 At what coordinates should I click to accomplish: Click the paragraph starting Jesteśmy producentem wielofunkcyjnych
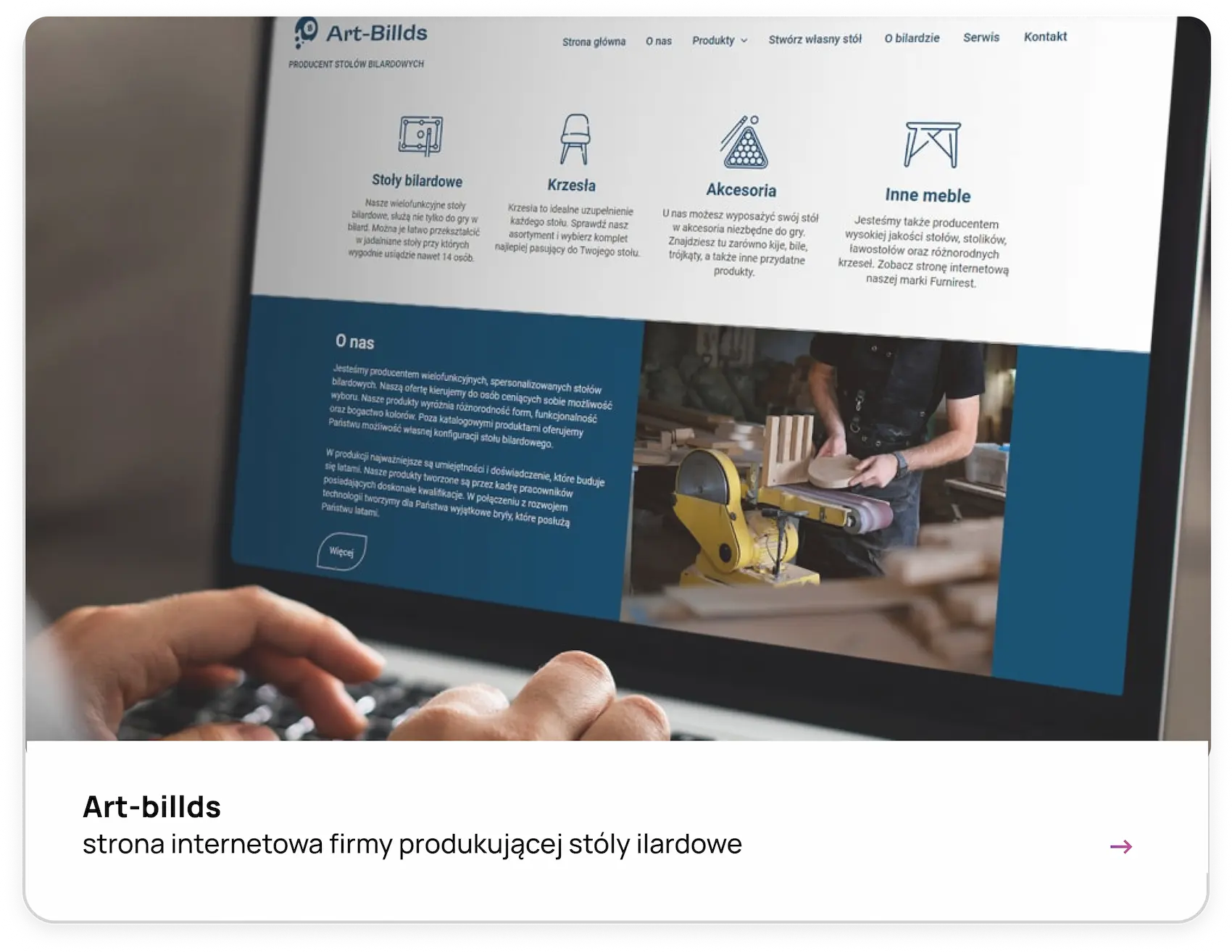(471, 406)
